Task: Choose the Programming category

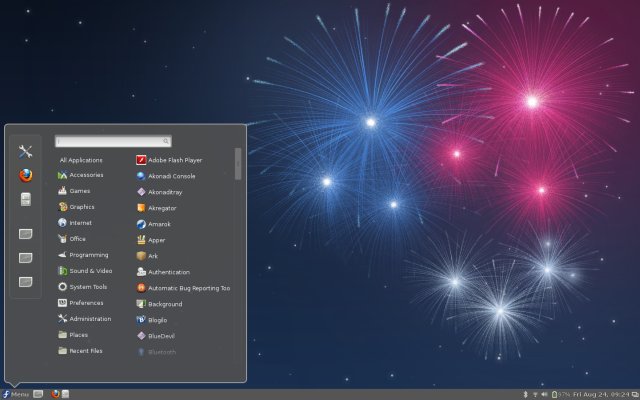Action: click(81, 255)
